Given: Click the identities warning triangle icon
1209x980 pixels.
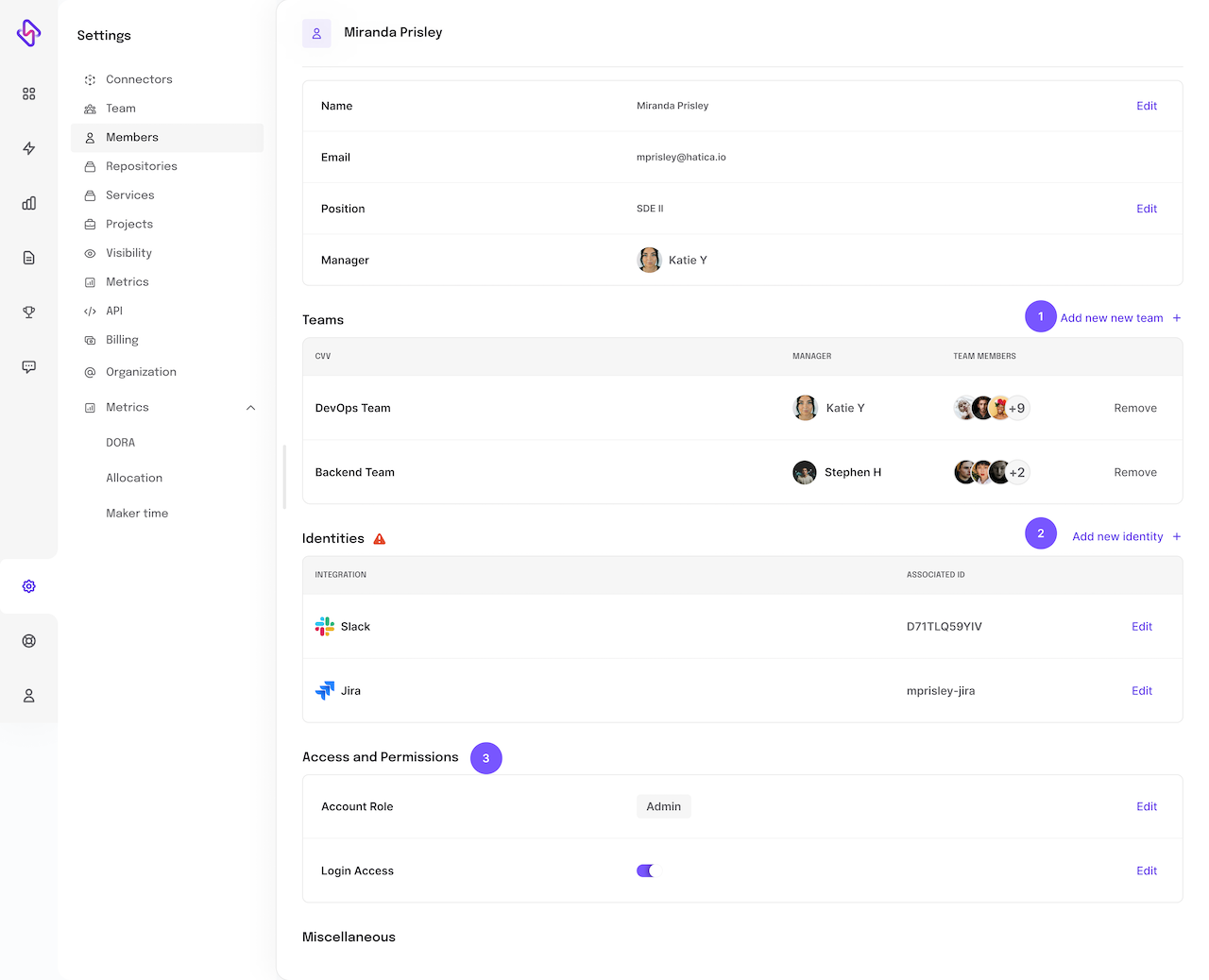Looking at the screenshot, I should point(380,539).
